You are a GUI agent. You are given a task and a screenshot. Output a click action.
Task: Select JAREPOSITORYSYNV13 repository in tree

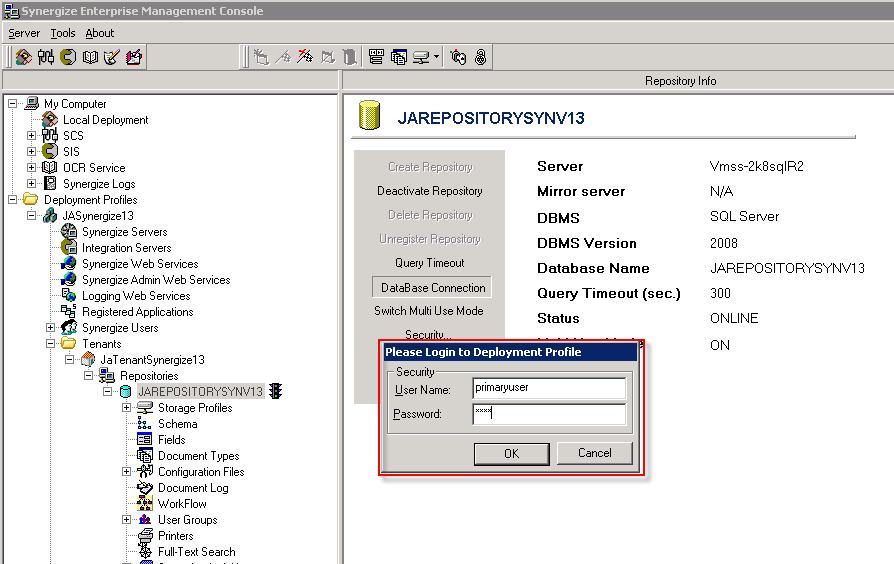click(x=201, y=392)
